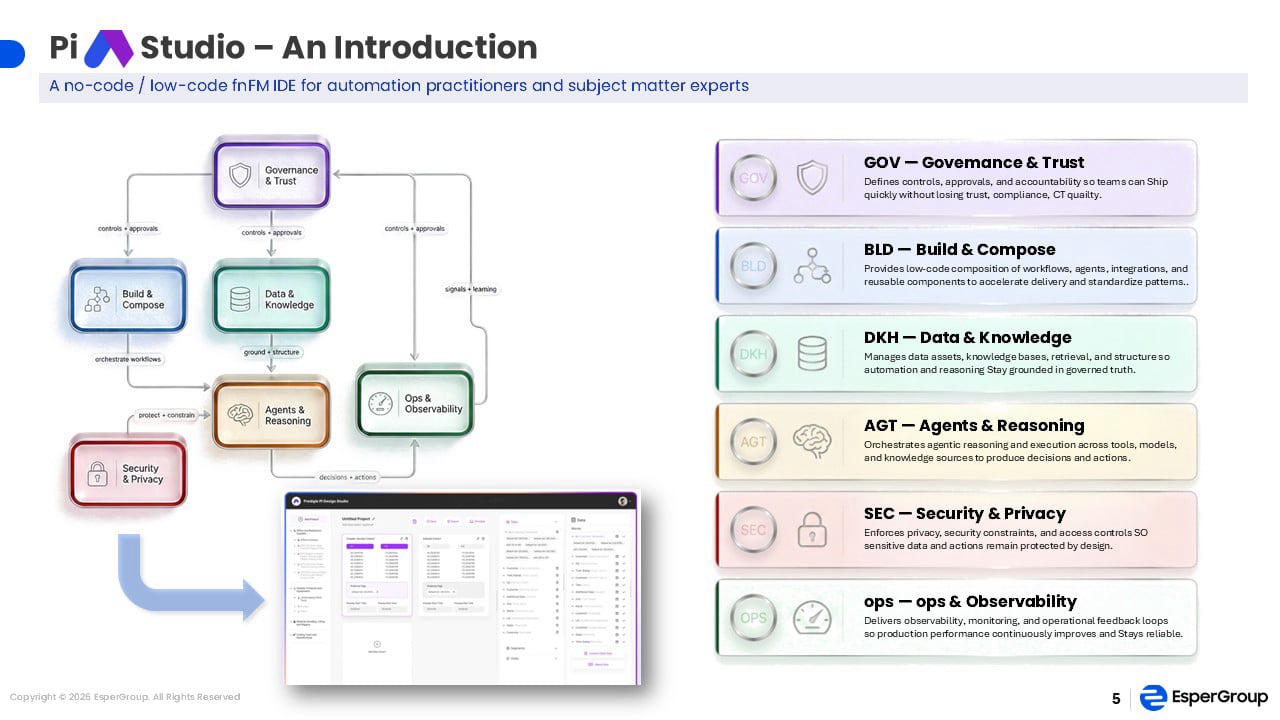Click the GOV circular badge
The height and width of the screenshot is (720, 1280).
point(753,178)
